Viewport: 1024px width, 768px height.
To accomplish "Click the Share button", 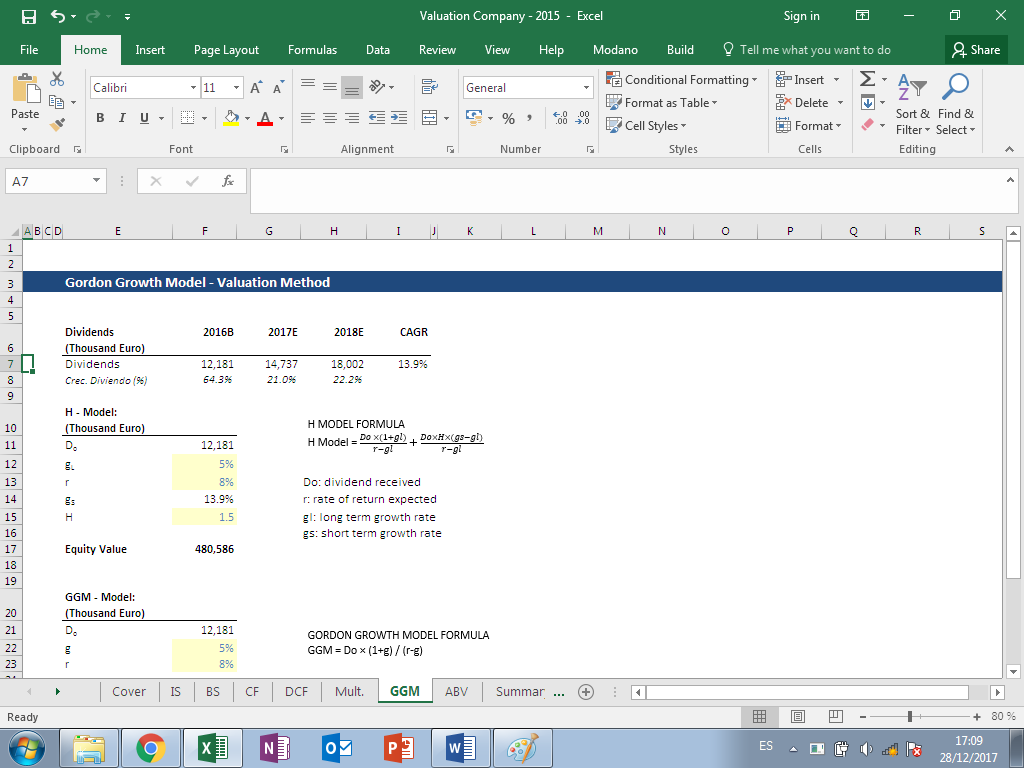I will click(976, 50).
